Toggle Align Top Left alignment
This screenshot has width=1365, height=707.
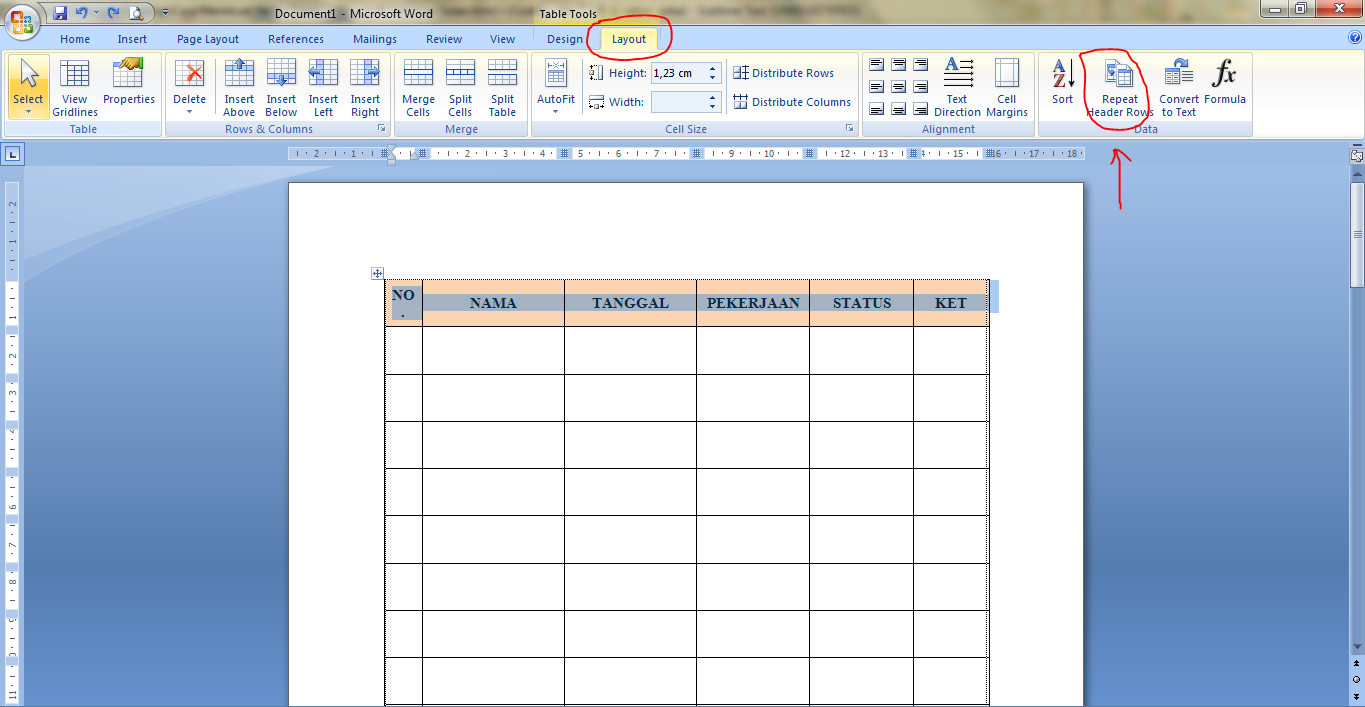875,62
